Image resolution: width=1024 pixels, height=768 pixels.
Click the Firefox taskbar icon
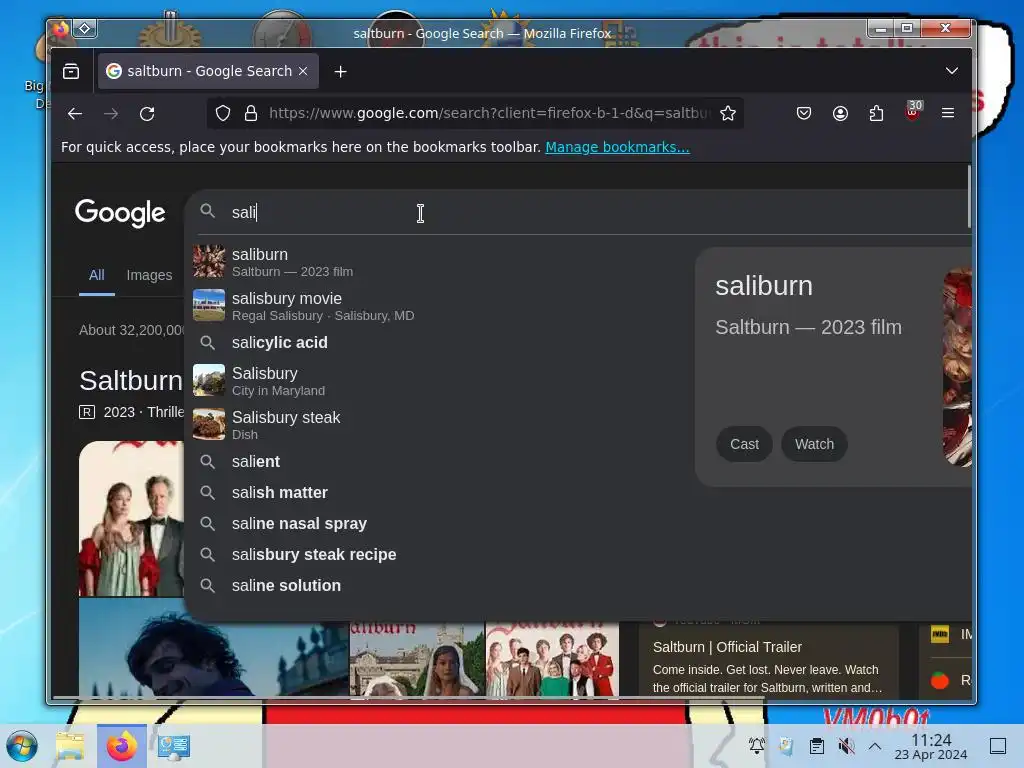click(x=121, y=746)
